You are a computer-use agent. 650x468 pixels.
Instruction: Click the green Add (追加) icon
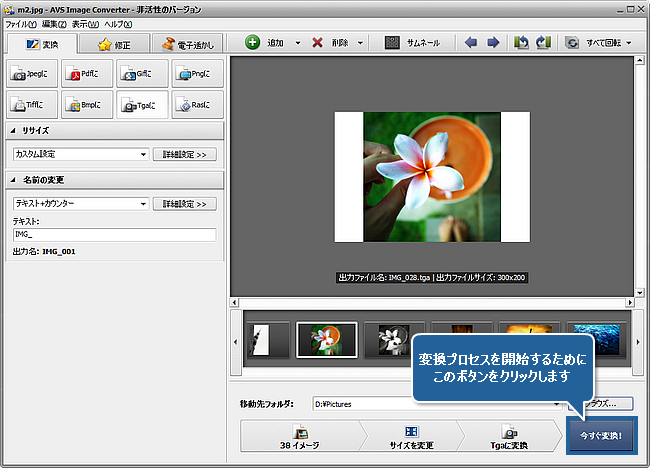point(253,43)
